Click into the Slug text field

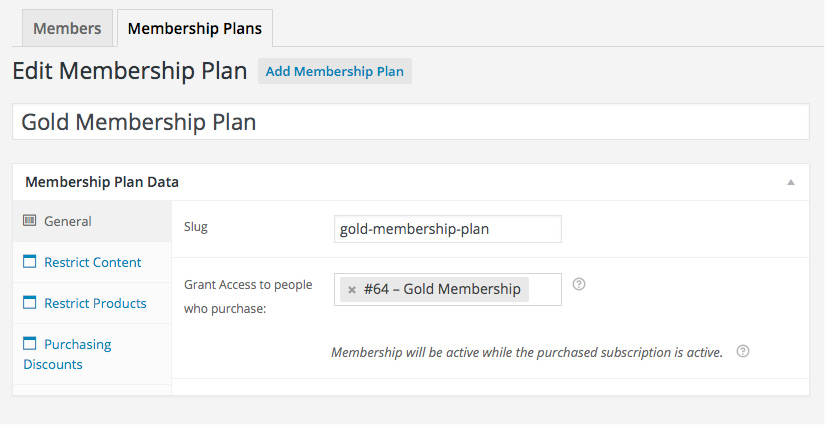tap(448, 229)
